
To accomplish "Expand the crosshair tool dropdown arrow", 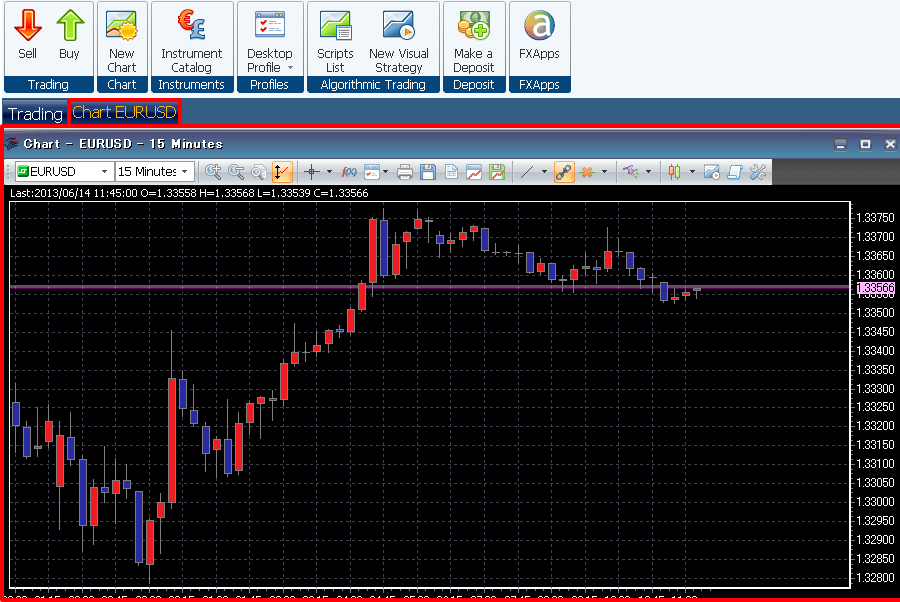I will point(329,172).
